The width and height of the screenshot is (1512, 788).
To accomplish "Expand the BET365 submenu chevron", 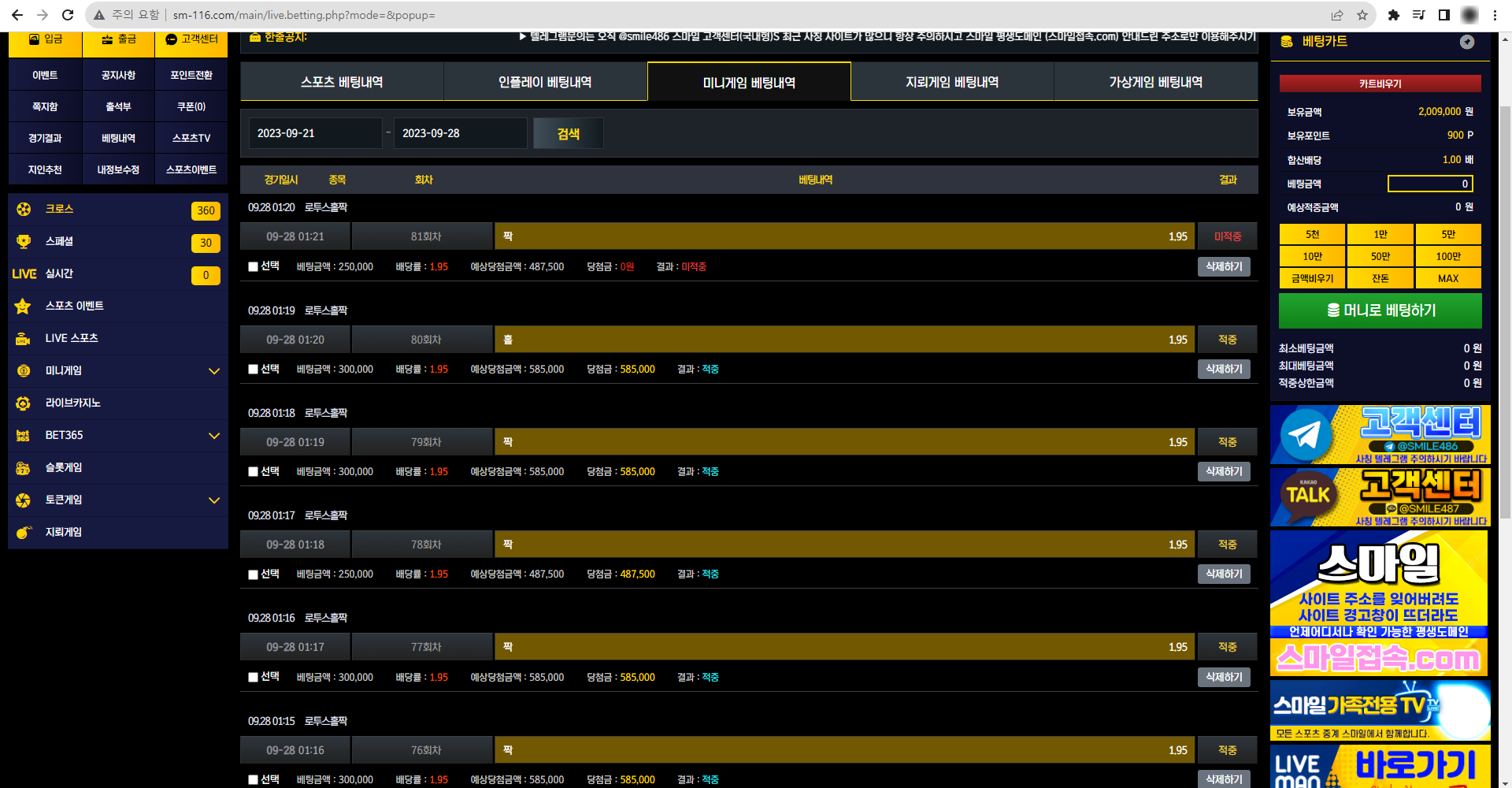I will click(x=213, y=436).
